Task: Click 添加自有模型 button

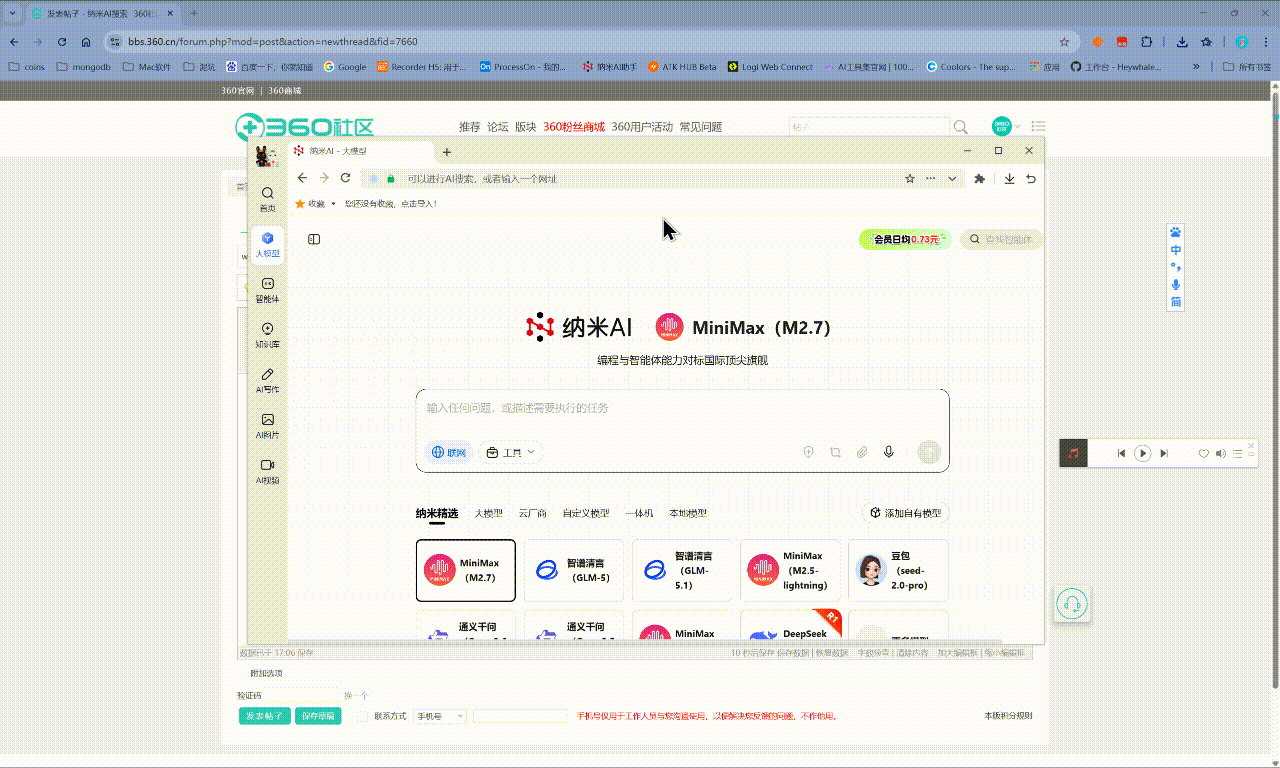Action: click(905, 512)
